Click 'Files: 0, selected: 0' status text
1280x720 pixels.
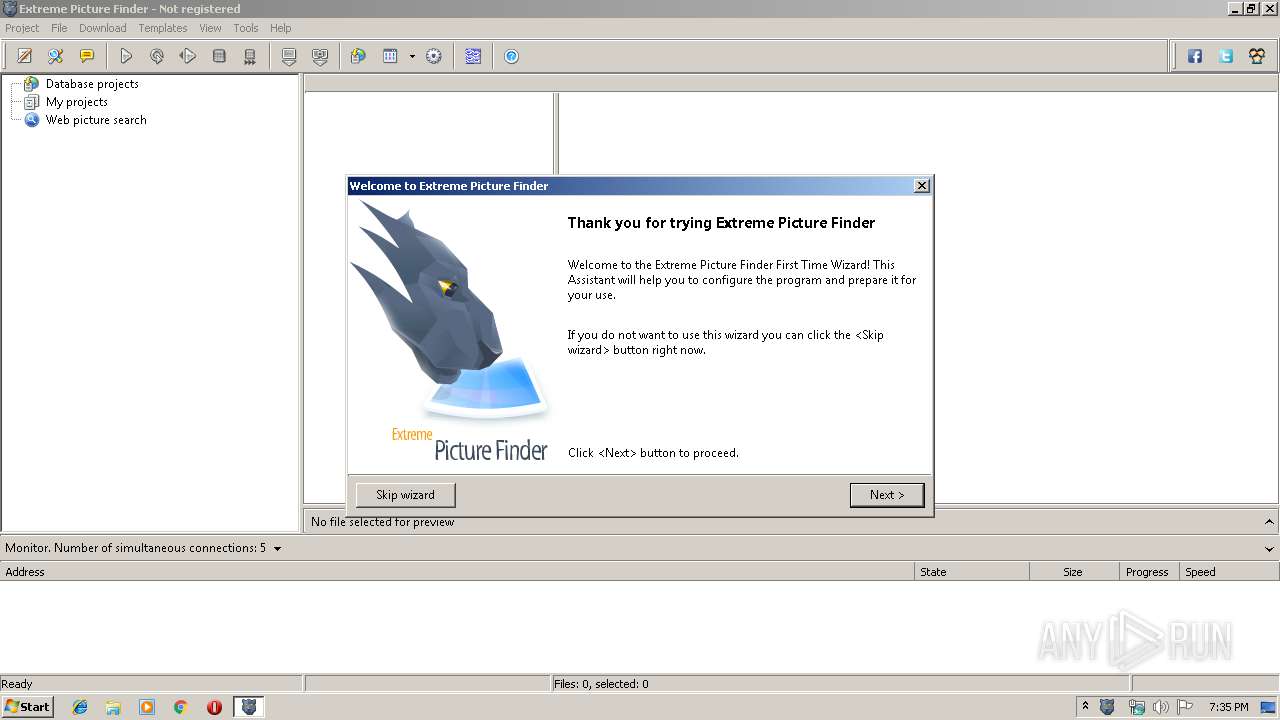pyautogui.click(x=601, y=684)
